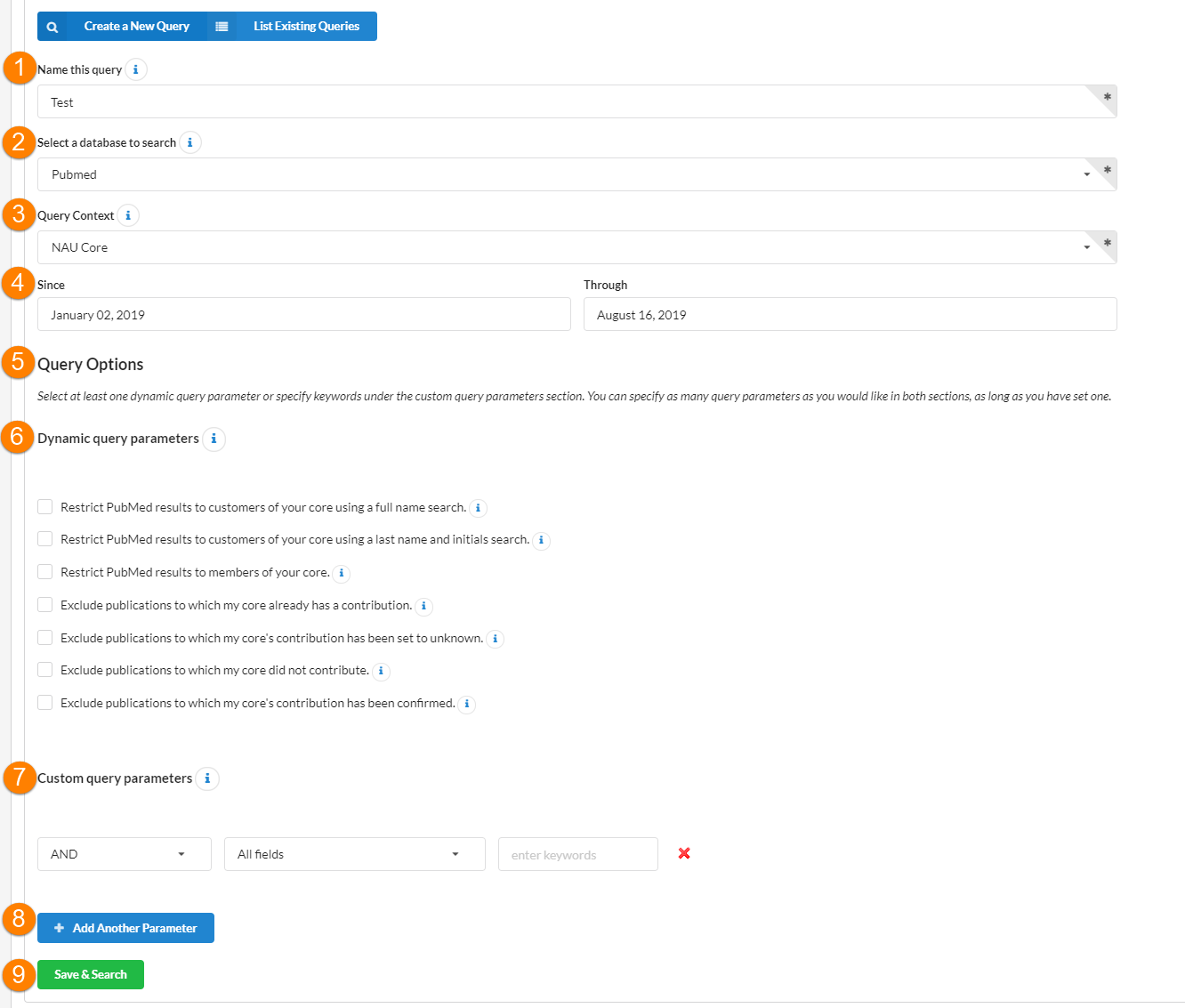Screen dimensions: 1185x1008
Task: Click info icon for full name search option
Action: click(478, 508)
